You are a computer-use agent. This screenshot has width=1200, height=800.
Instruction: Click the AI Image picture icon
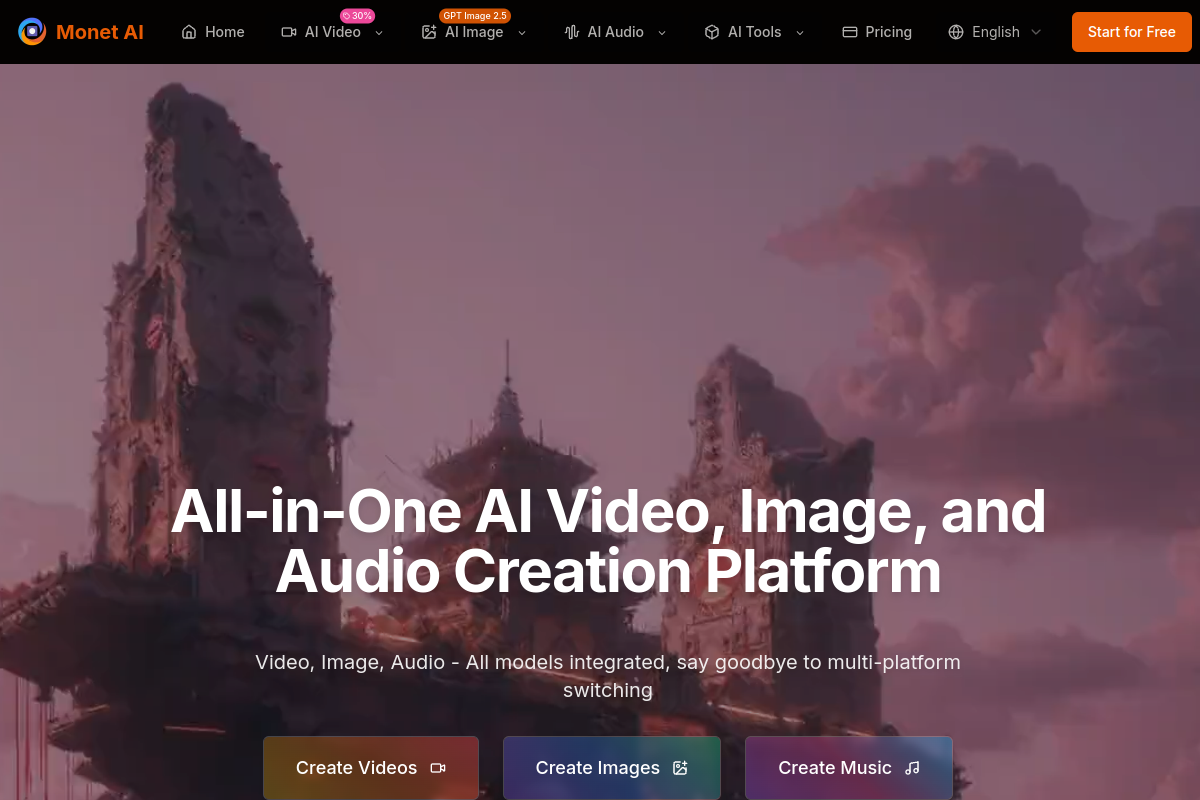[x=429, y=32]
